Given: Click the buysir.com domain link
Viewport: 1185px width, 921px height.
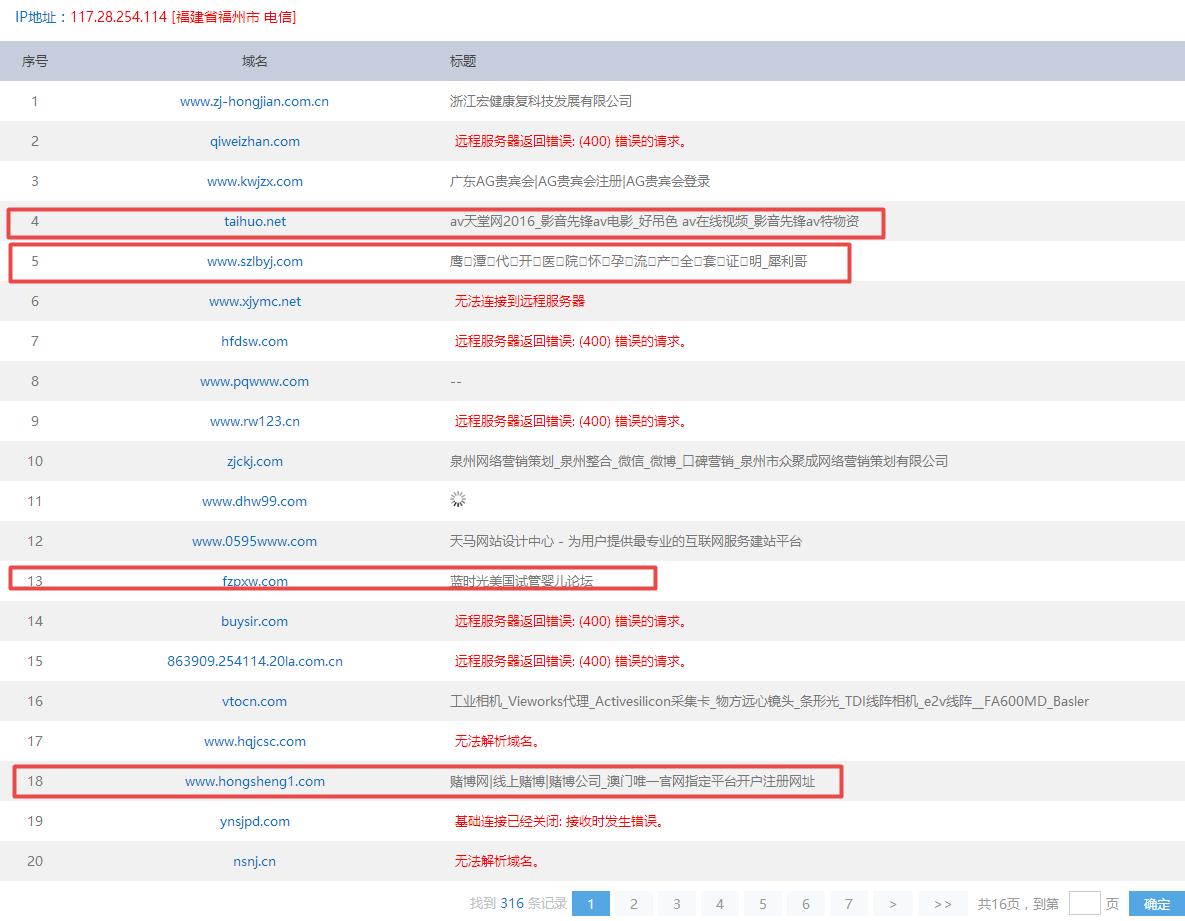Looking at the screenshot, I should pos(254,621).
